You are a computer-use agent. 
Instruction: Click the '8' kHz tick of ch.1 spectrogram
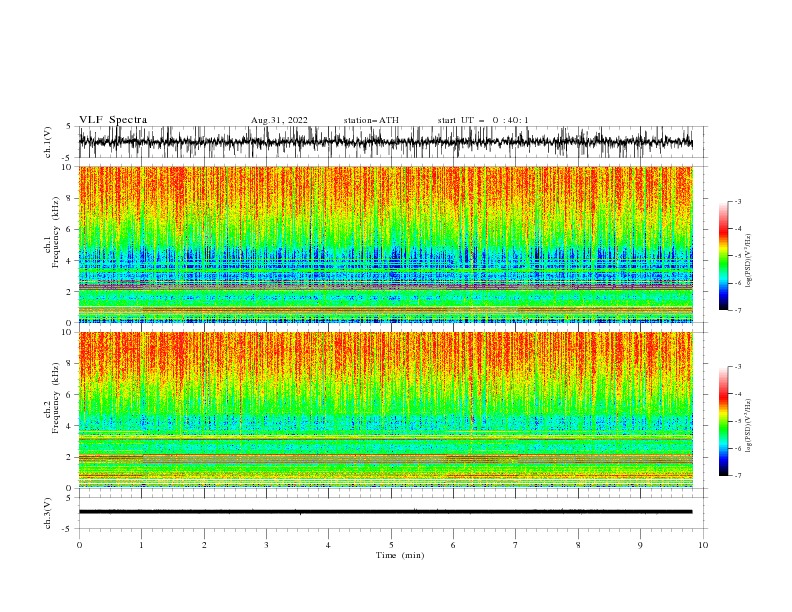pos(69,198)
